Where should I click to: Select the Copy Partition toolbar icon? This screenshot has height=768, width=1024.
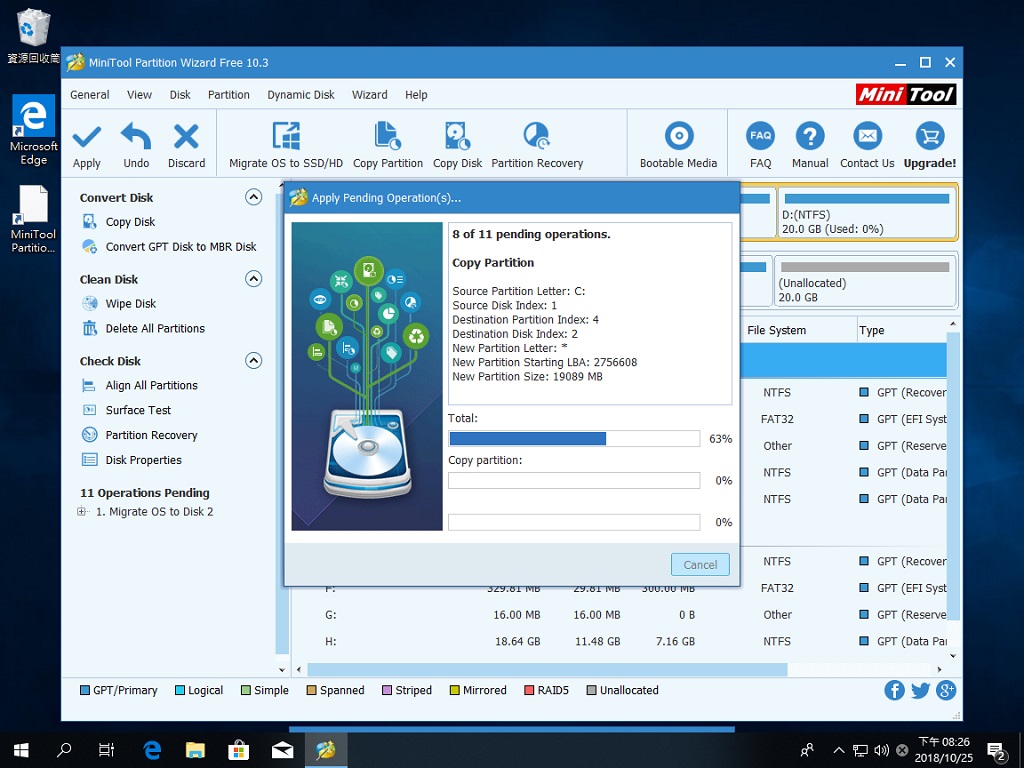click(387, 136)
